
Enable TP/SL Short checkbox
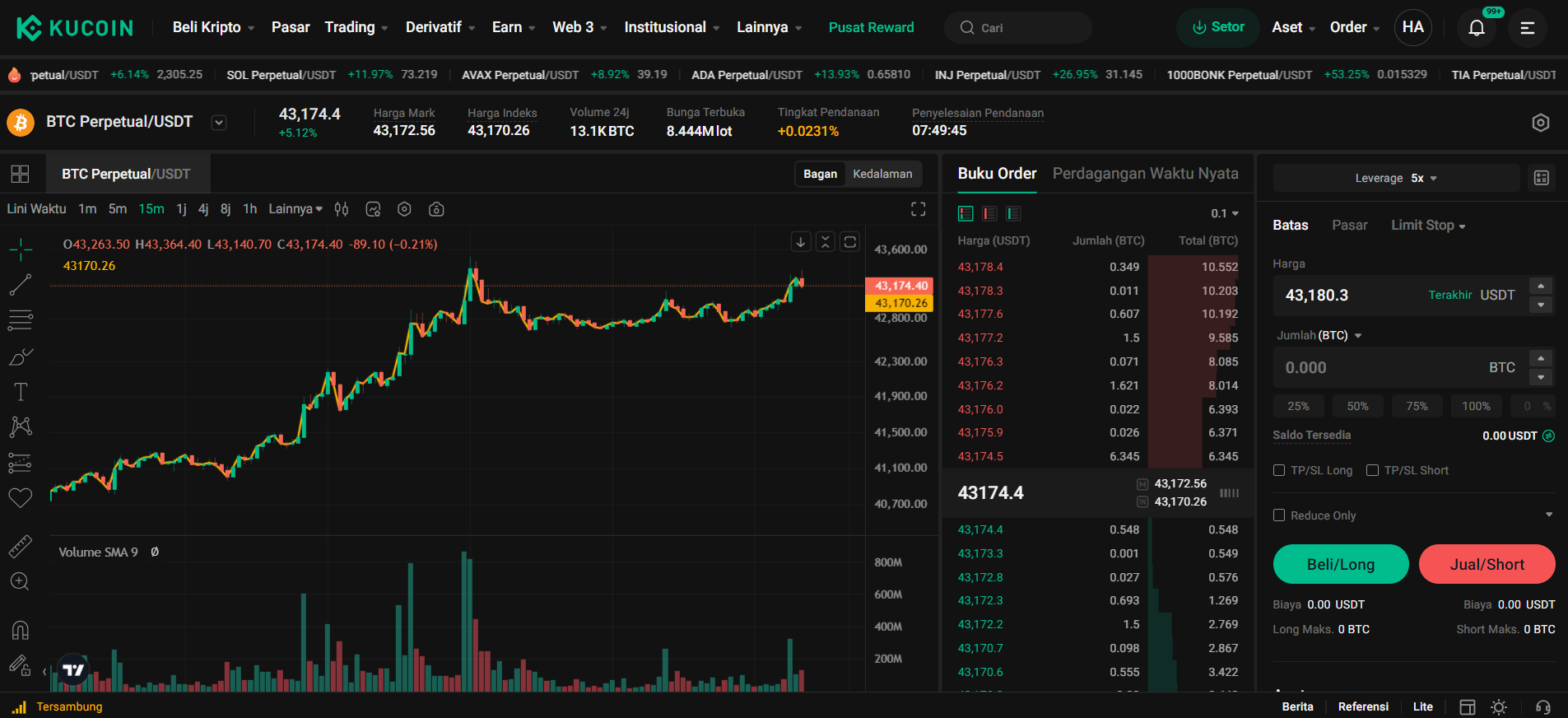click(x=1372, y=470)
